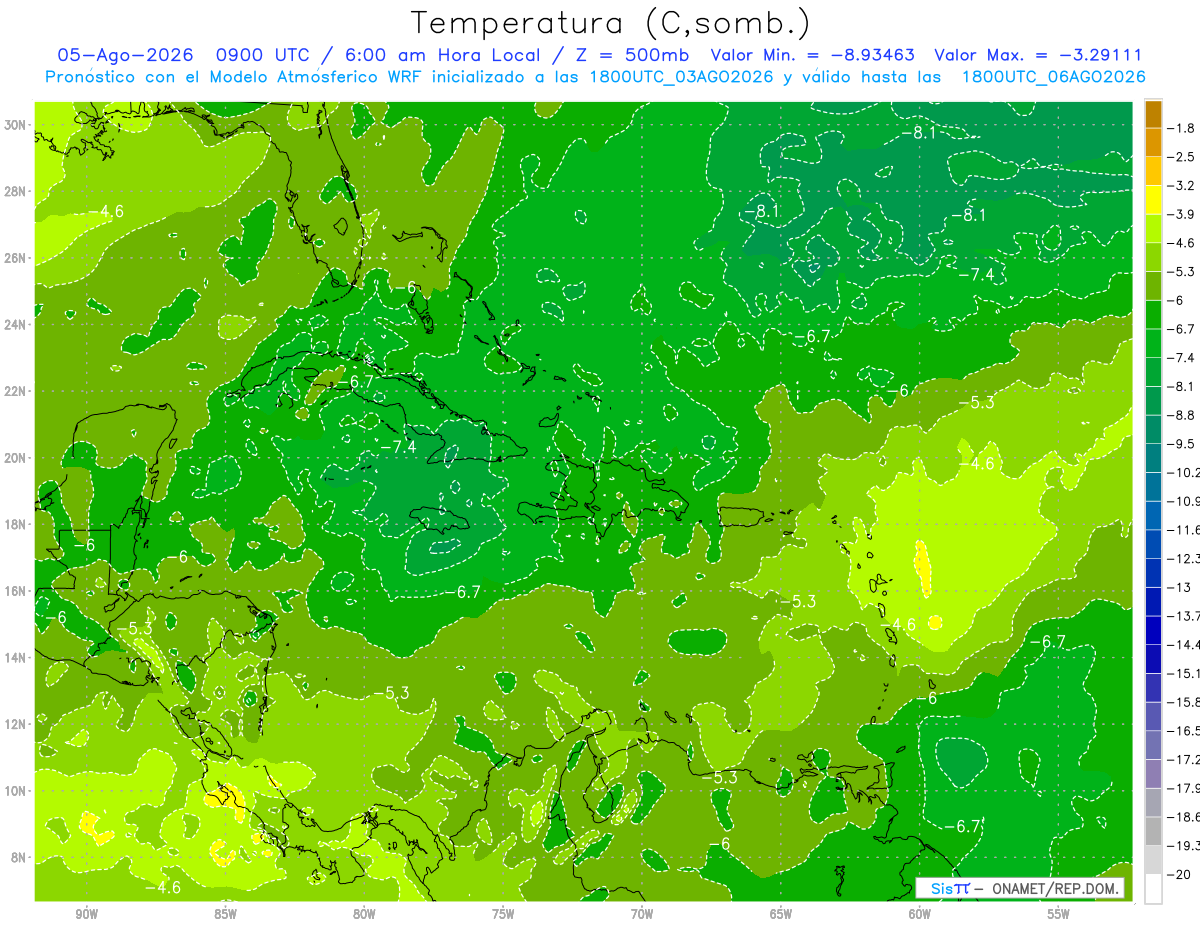Click the '-19.3' colorbar value
Screen dimensions: 1200x927
click(x=1184, y=846)
